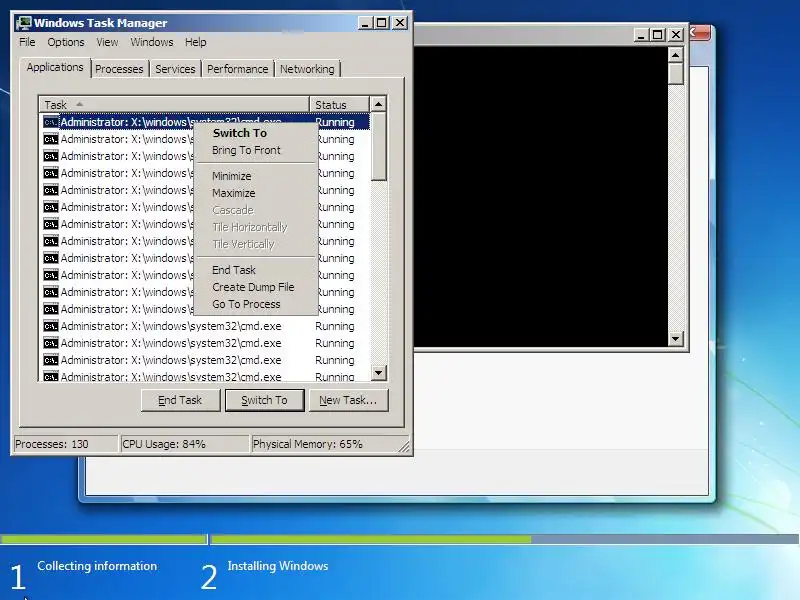This screenshot has width=800, height=600.
Task: Click the End Task button
Action: pos(180,400)
